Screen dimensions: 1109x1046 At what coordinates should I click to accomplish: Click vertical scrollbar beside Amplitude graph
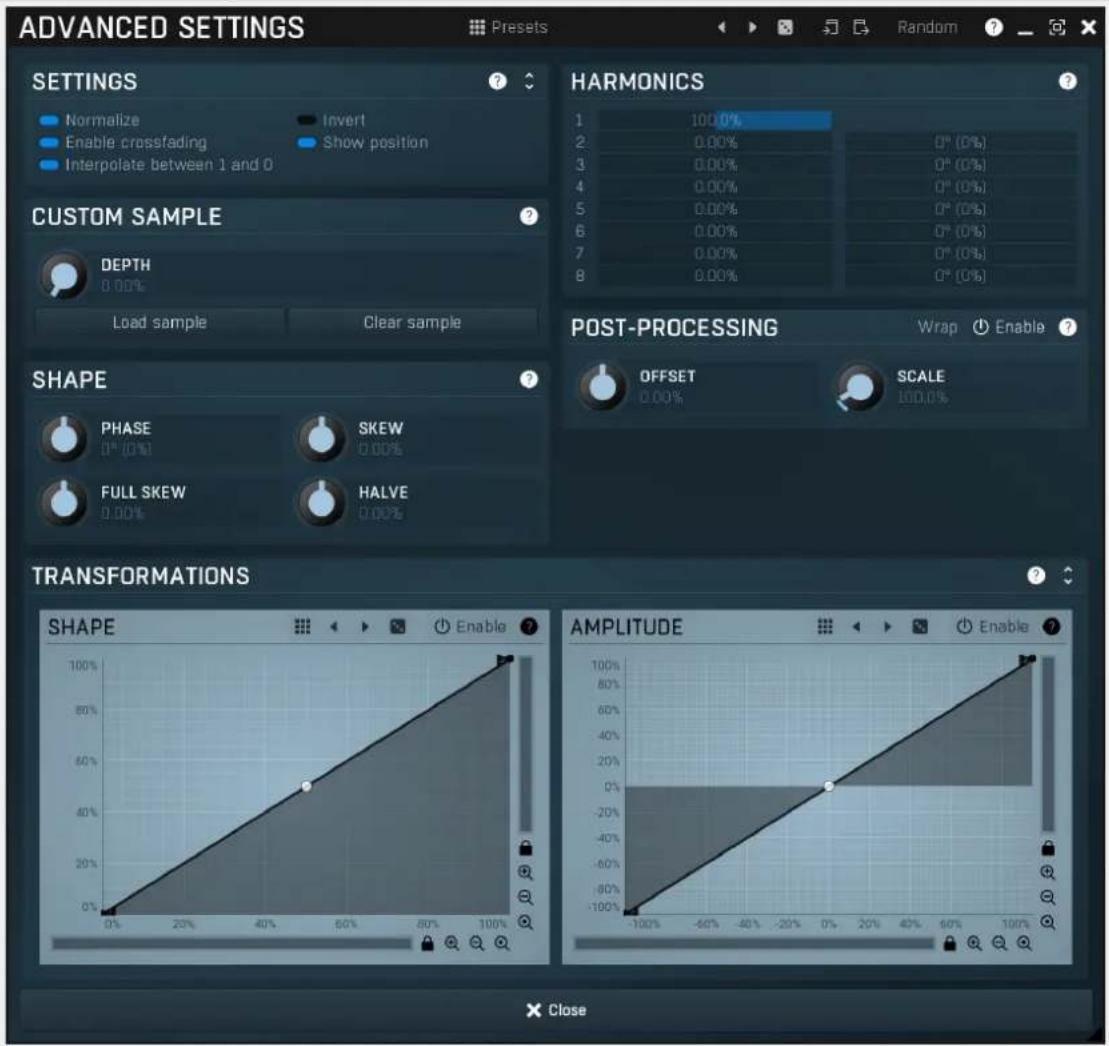[1047, 744]
